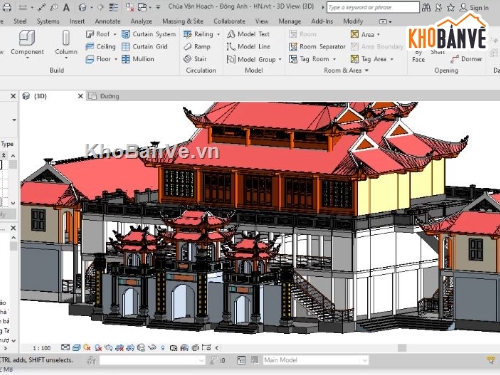Screen dimensions: 500x375
Task: Click the 1 : 100 view scale
Action: 42,348
